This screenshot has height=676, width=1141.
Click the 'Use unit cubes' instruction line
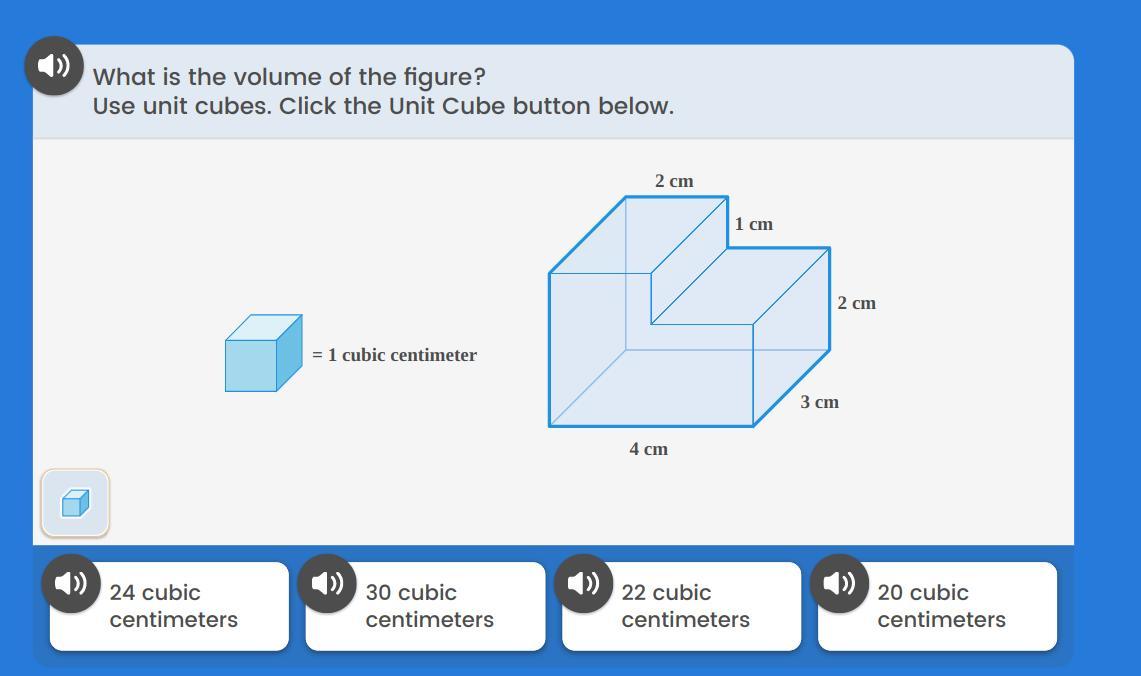click(x=383, y=106)
